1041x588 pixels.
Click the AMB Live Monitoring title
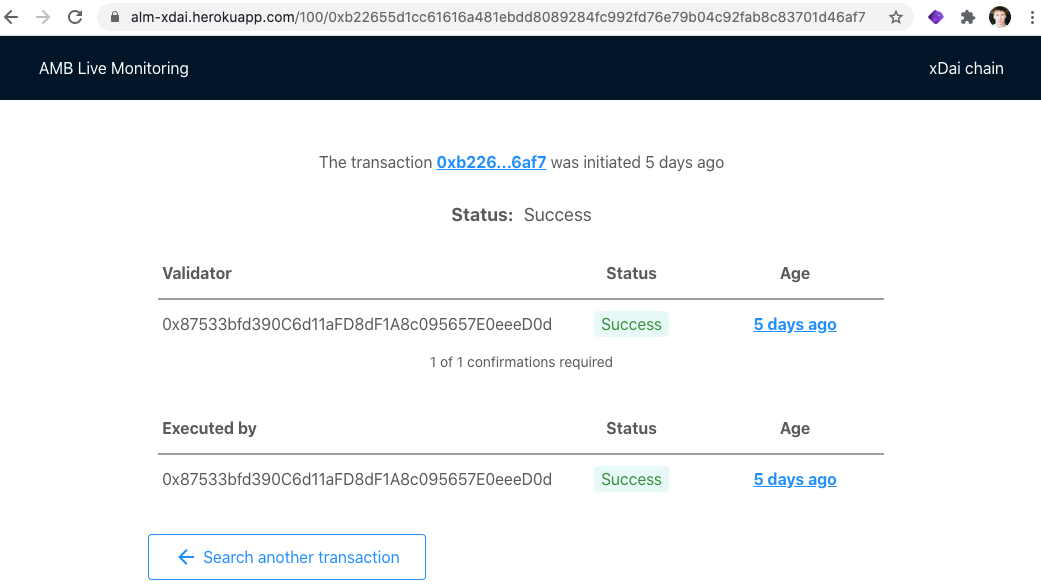click(x=114, y=68)
